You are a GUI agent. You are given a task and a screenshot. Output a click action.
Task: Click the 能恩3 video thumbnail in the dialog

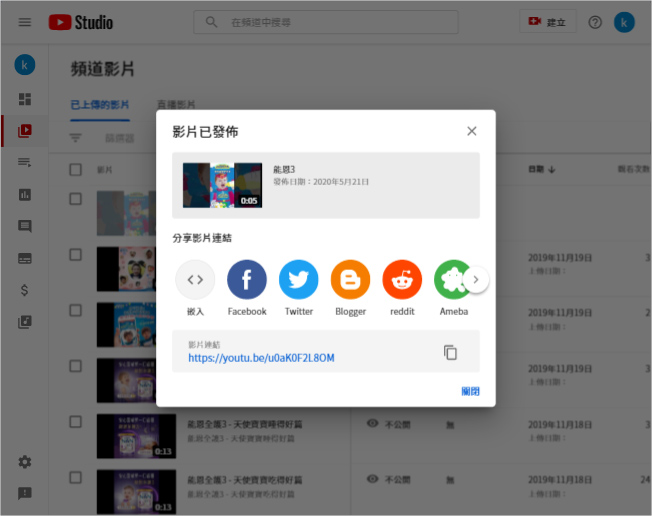click(222, 185)
